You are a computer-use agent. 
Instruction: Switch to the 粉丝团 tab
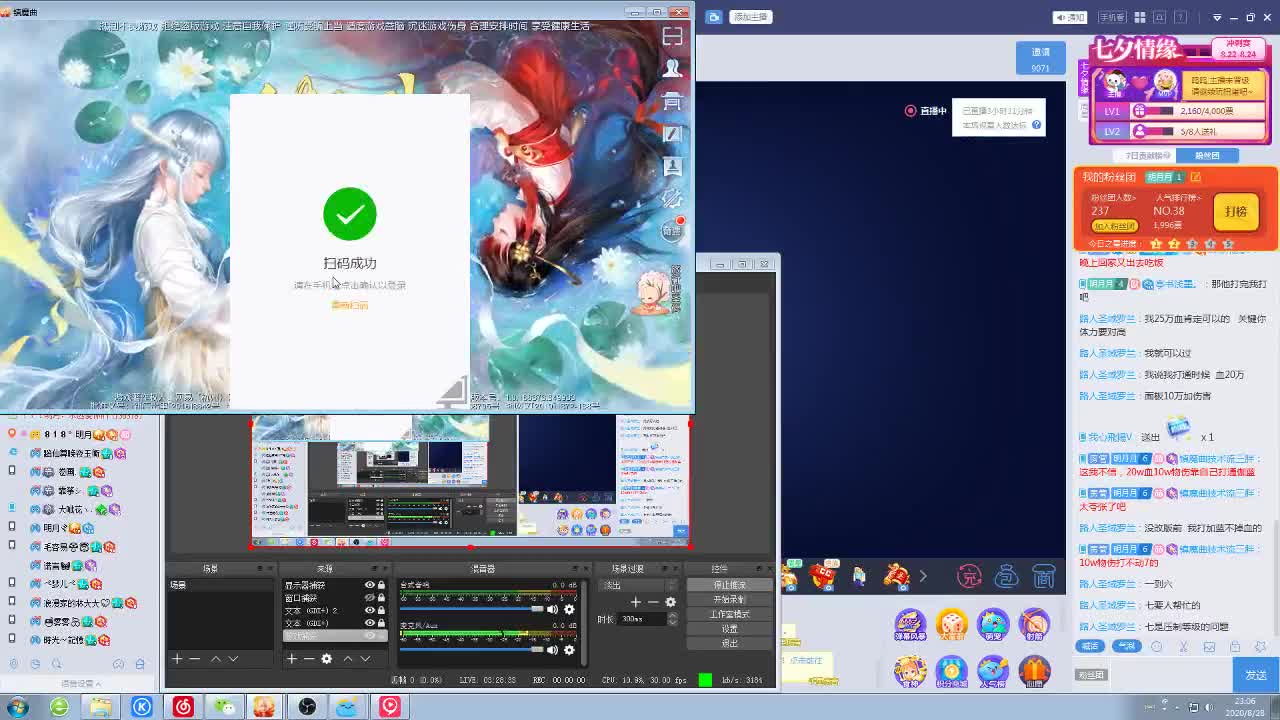tap(1207, 156)
